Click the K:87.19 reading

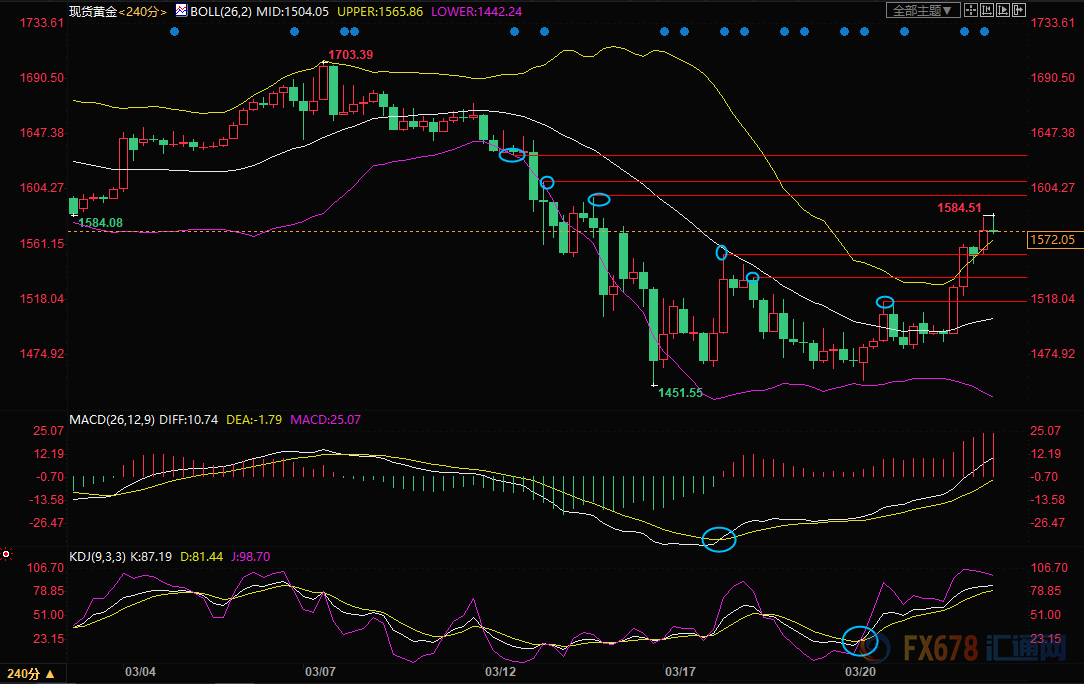click(151, 557)
